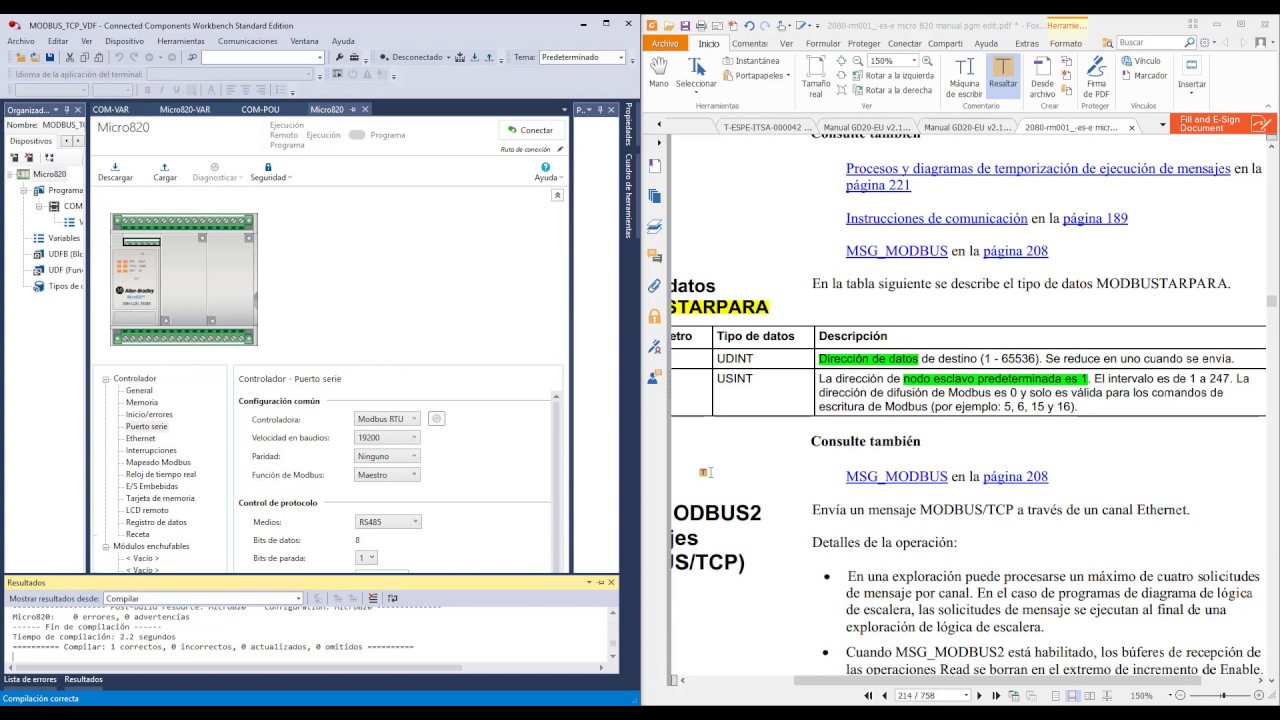Open the Dispositivo menu in Workbench
The image size is (1280, 720).
(x=124, y=41)
